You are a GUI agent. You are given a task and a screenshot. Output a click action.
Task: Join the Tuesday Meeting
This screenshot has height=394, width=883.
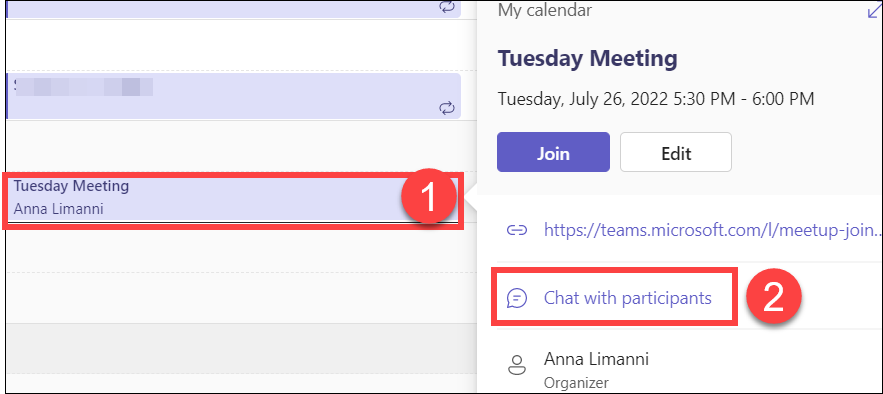(553, 152)
